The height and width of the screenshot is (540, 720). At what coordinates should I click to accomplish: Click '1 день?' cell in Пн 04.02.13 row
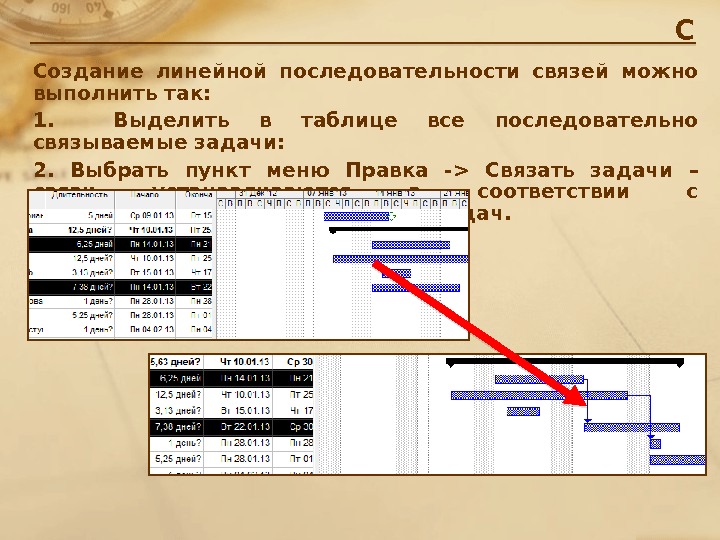(98, 329)
